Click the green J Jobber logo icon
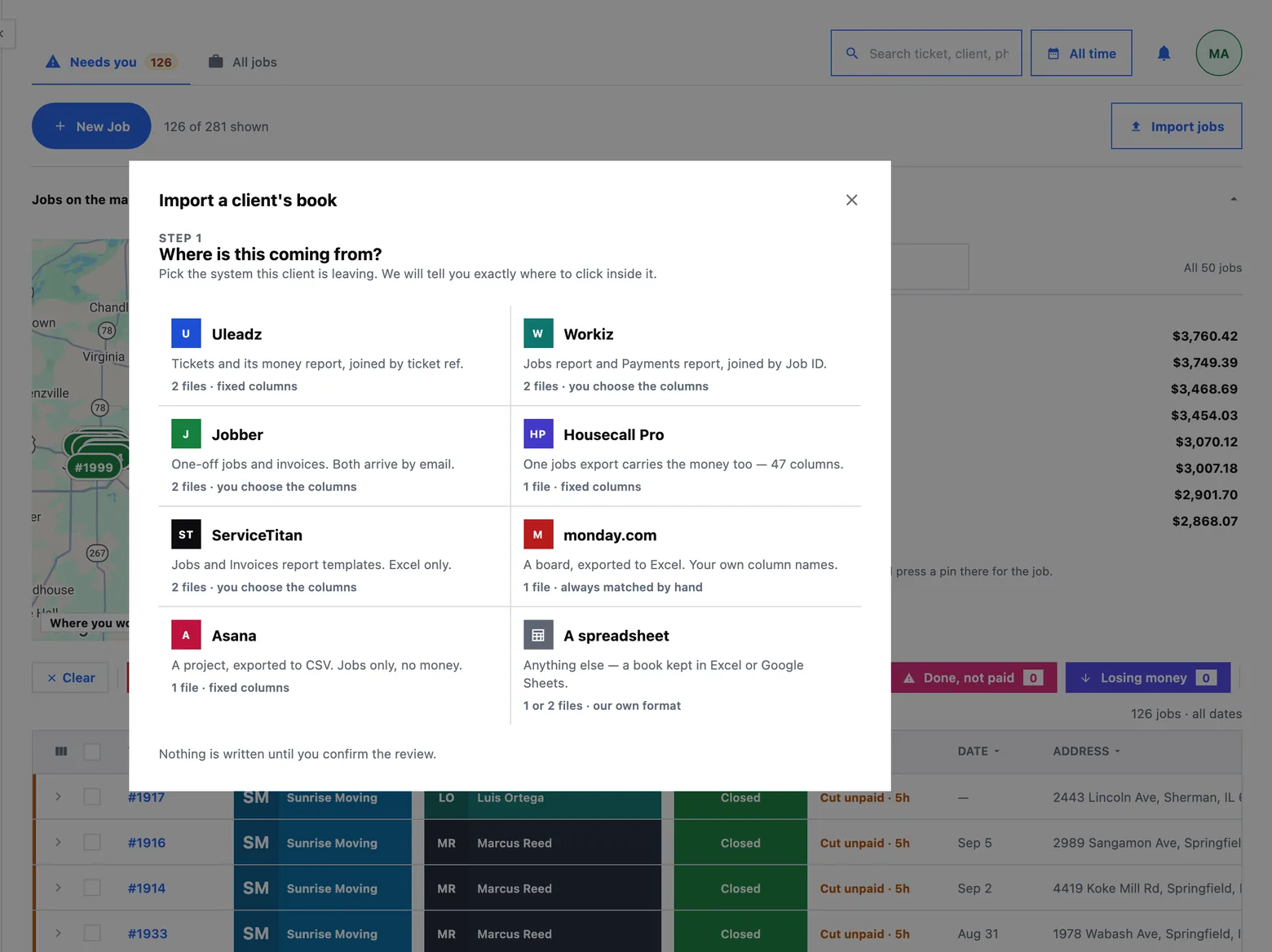The width and height of the screenshot is (1272, 952). pyautogui.click(x=186, y=434)
